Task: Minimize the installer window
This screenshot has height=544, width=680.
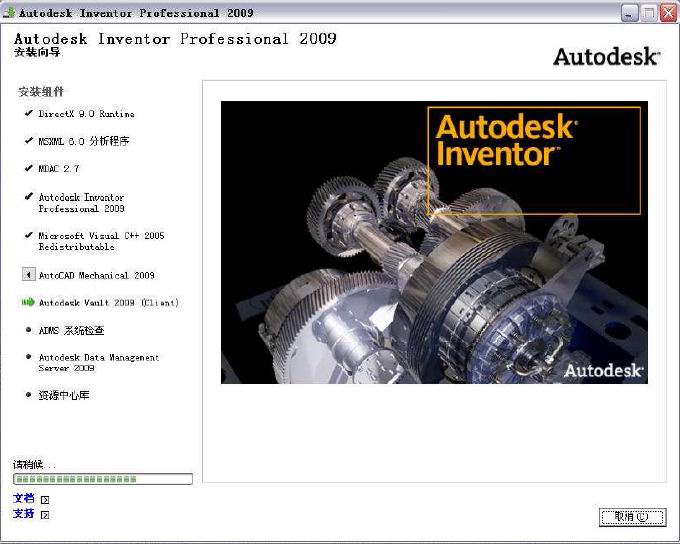Action: pos(630,13)
